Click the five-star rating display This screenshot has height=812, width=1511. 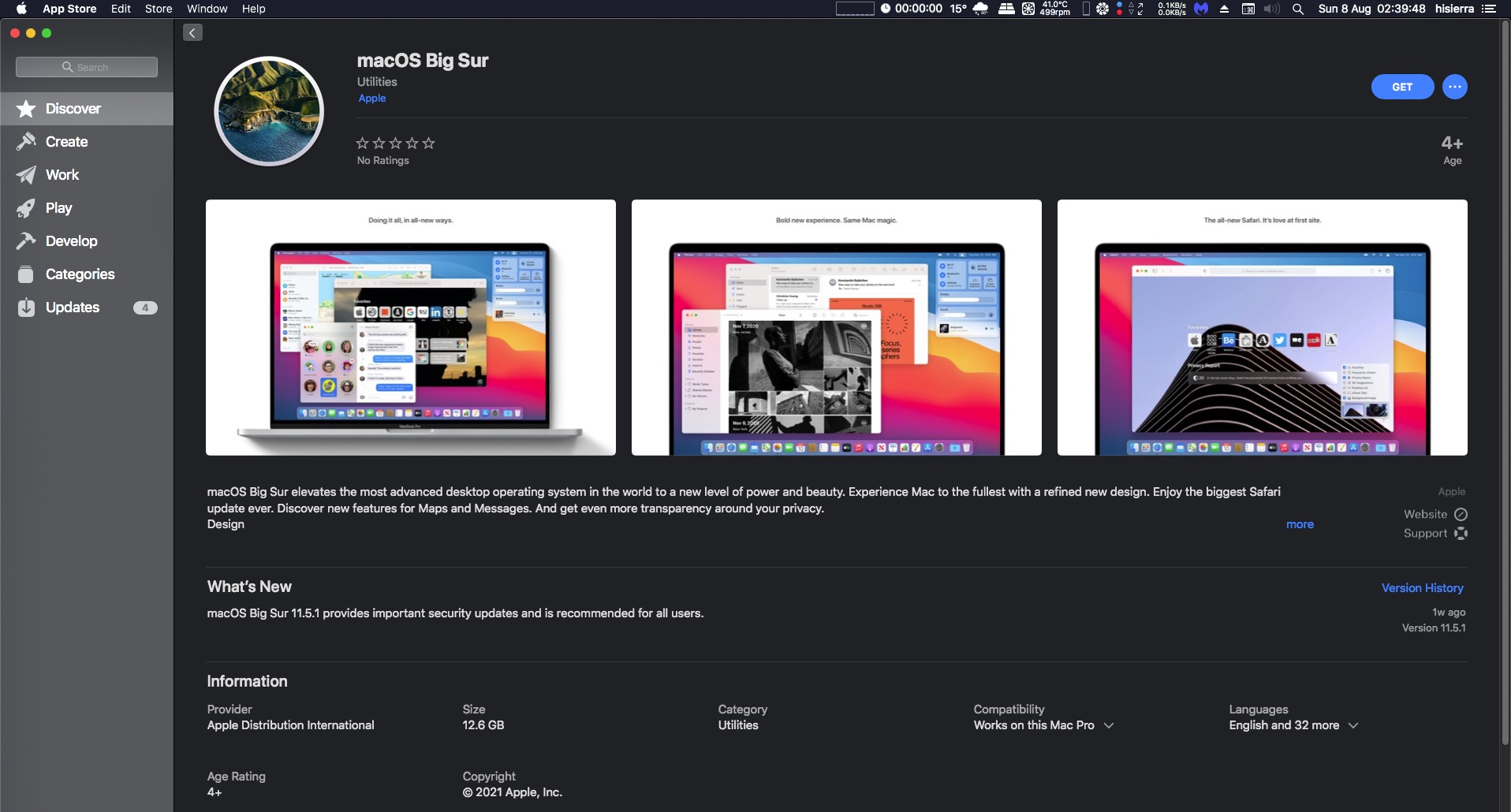pyautogui.click(x=396, y=143)
